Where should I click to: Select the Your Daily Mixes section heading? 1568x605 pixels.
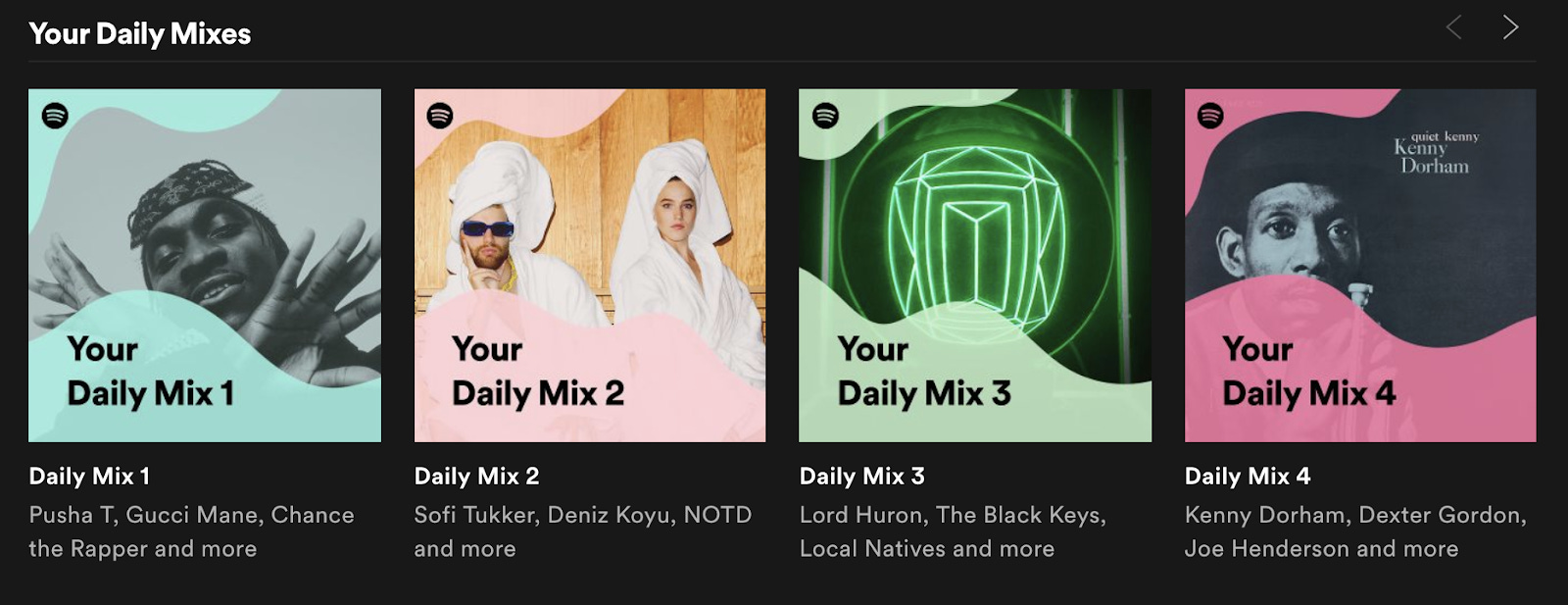pos(140,34)
